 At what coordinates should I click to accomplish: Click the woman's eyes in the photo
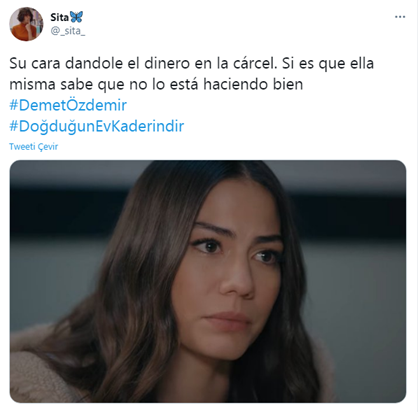[x=238, y=250]
